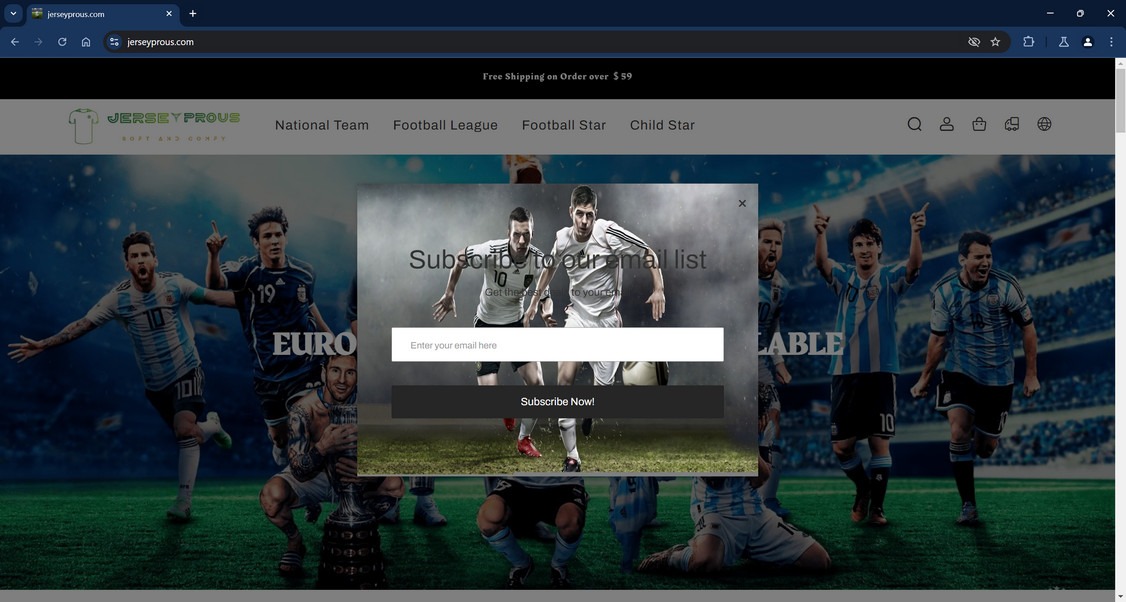Click the JerseyProus logo
The width and height of the screenshot is (1126, 602).
(x=154, y=126)
